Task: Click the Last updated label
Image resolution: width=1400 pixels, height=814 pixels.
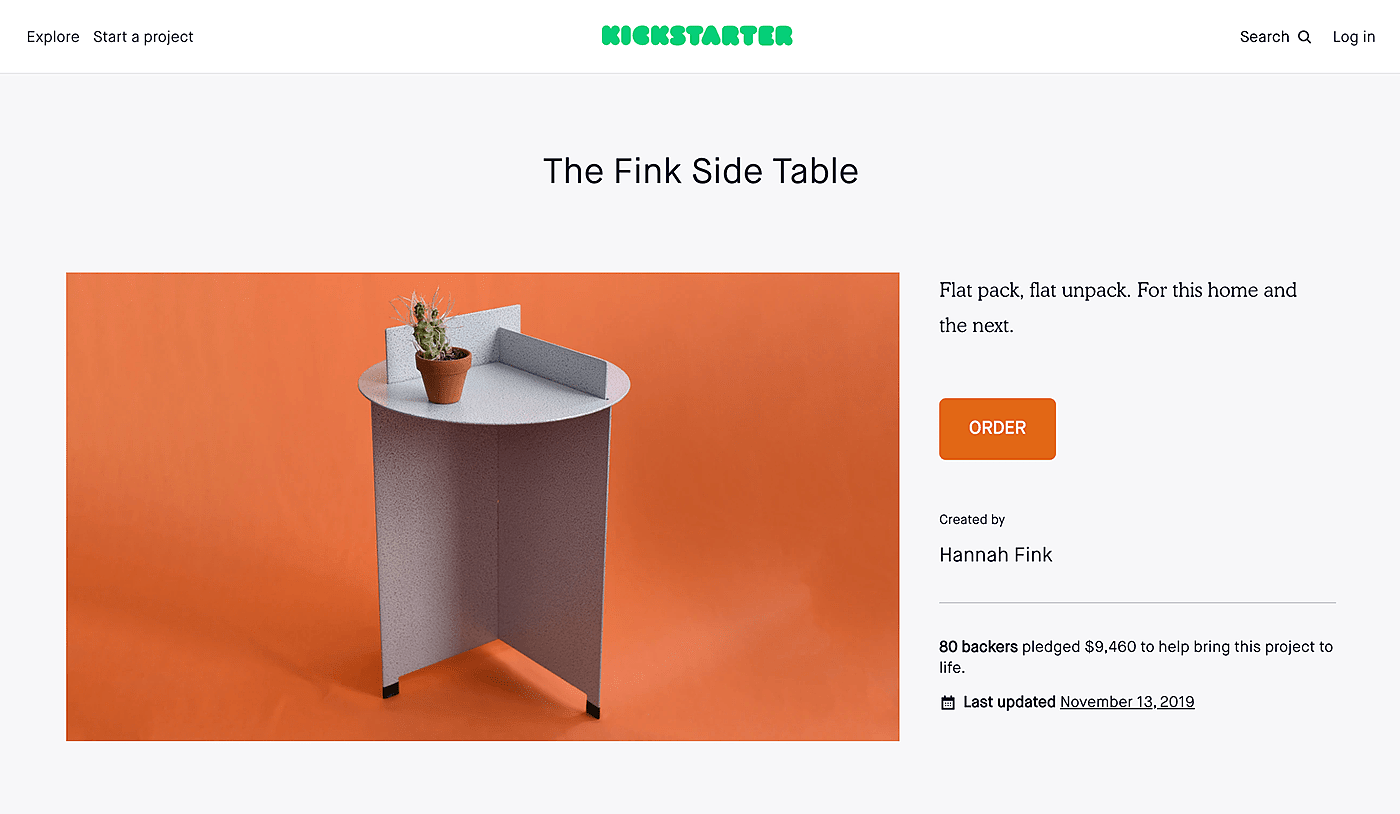Action: [x=1009, y=702]
